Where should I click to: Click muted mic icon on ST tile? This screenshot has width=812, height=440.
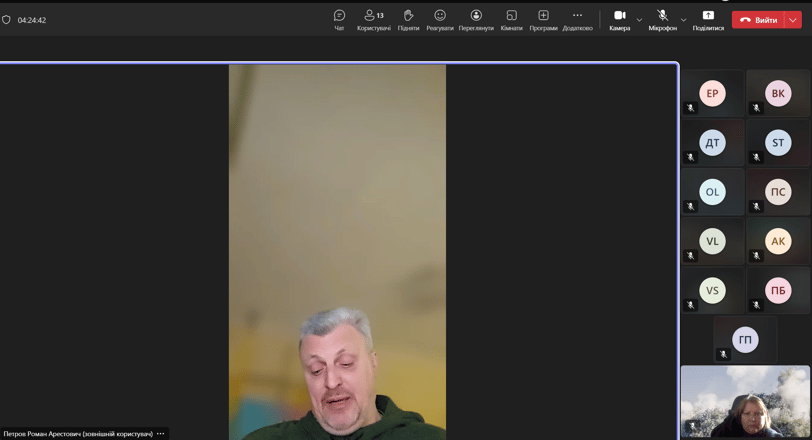[756, 157]
